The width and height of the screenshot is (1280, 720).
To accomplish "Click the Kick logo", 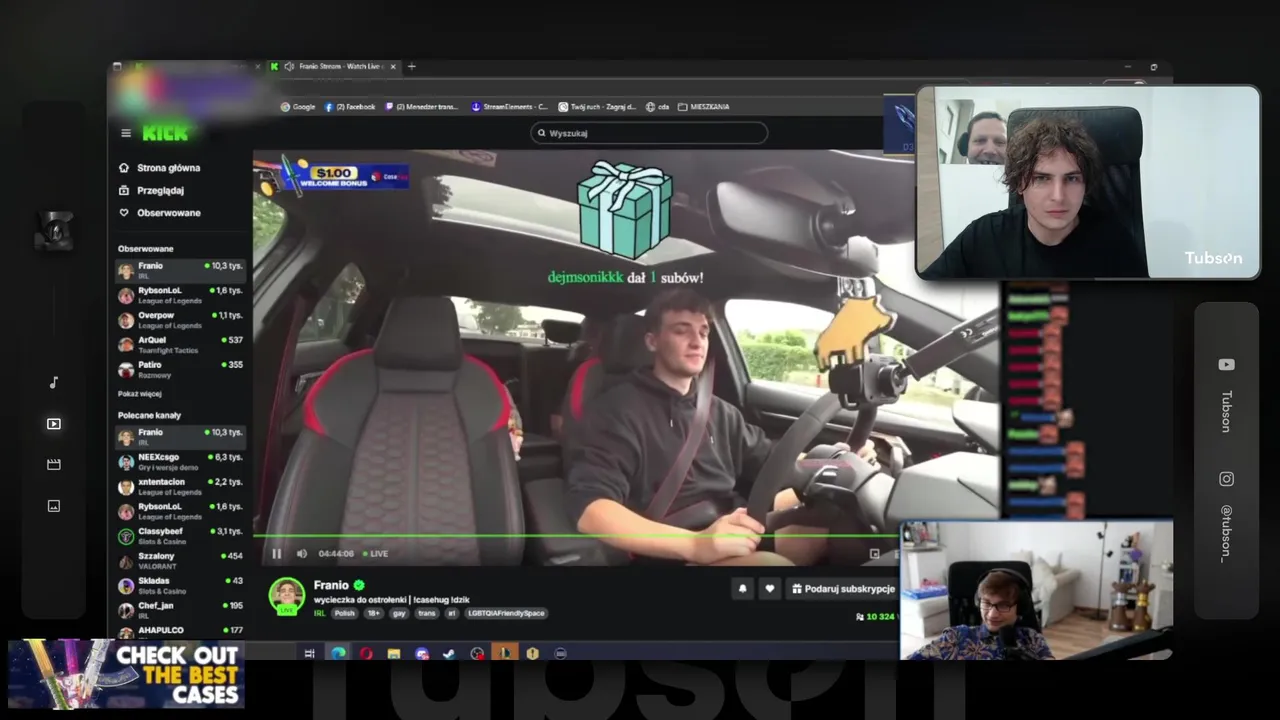I will point(165,133).
